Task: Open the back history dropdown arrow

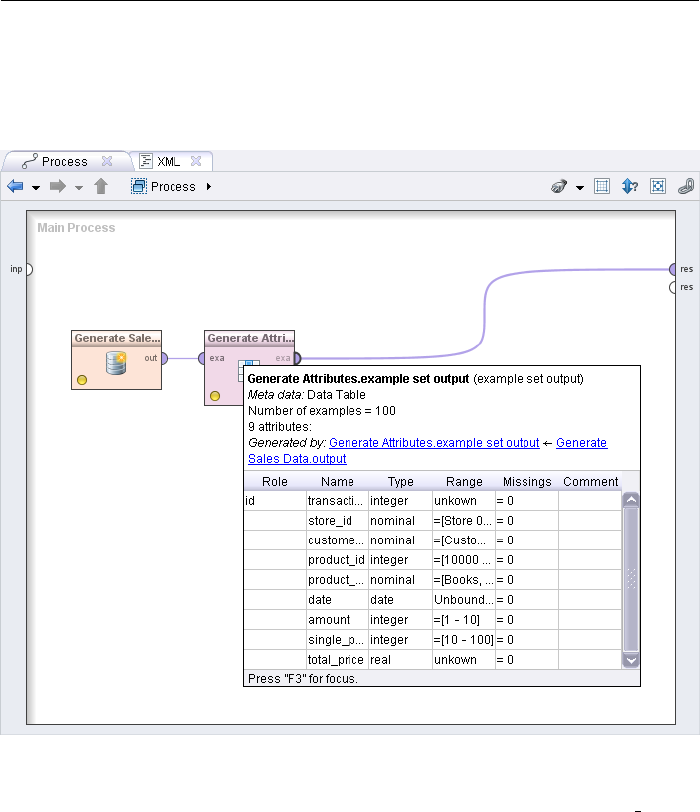Action: pyautogui.click(x=36, y=187)
